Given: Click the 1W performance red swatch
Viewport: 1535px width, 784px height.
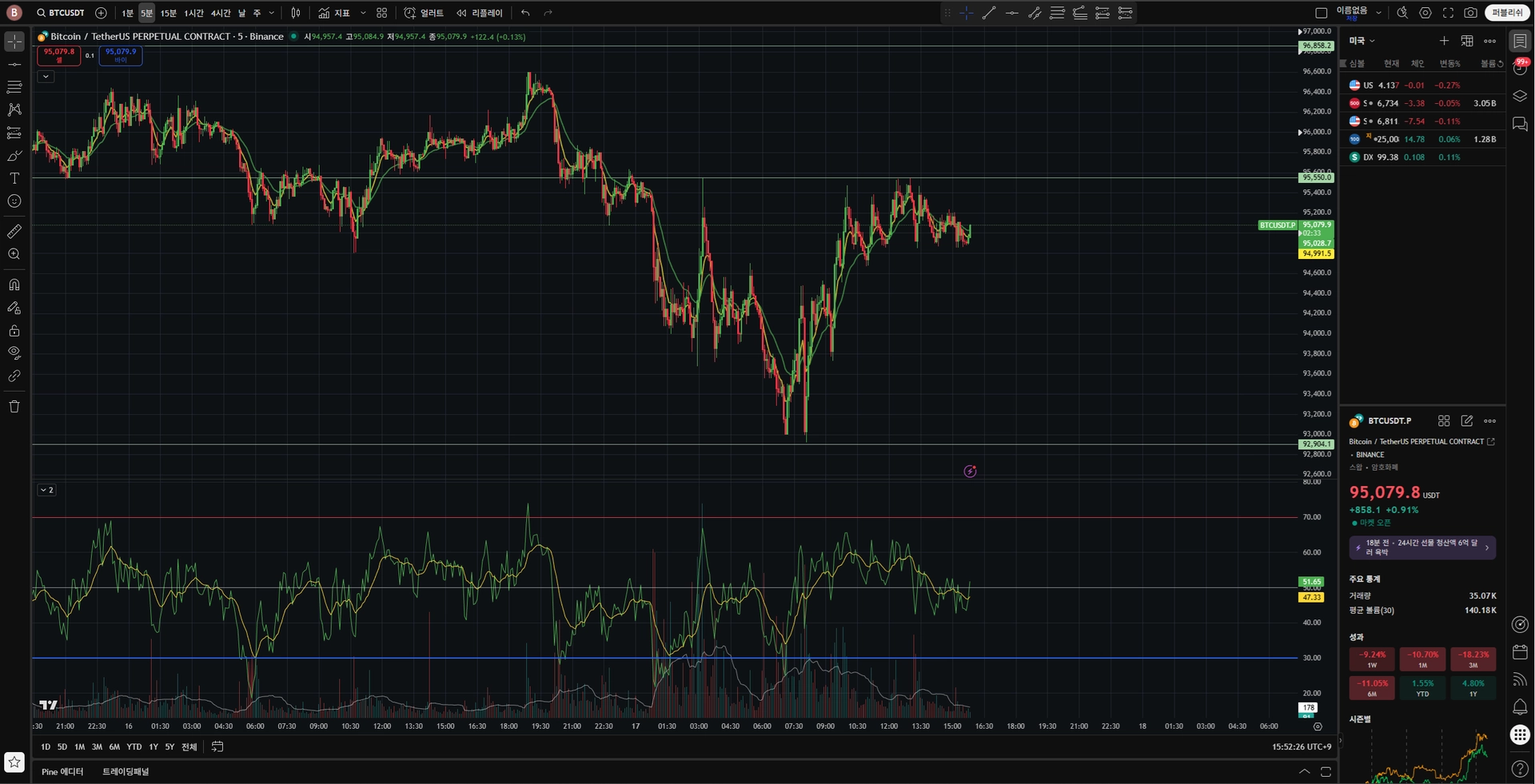Looking at the screenshot, I should (x=1372, y=659).
